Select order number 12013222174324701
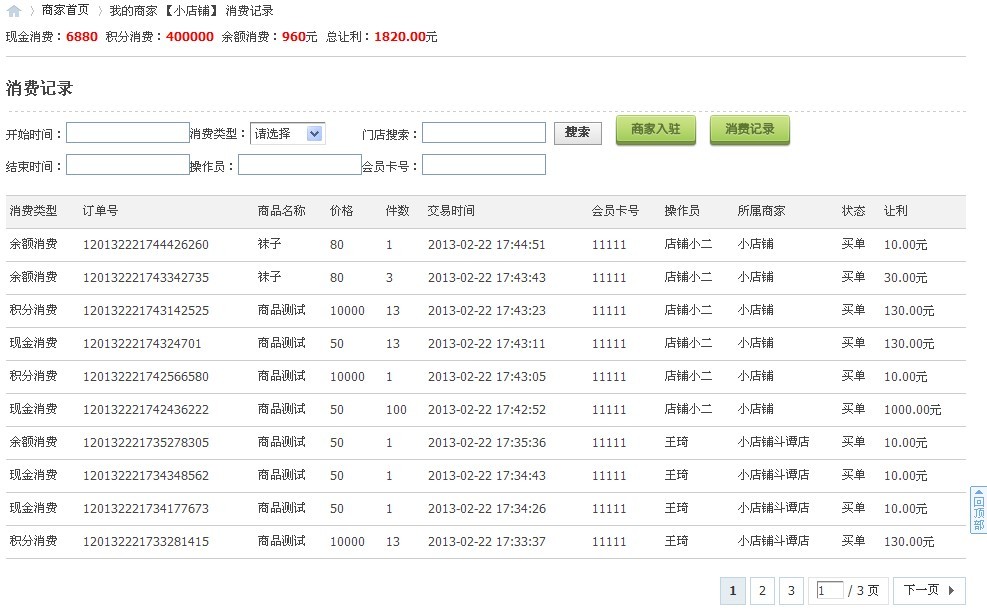 click(x=142, y=344)
